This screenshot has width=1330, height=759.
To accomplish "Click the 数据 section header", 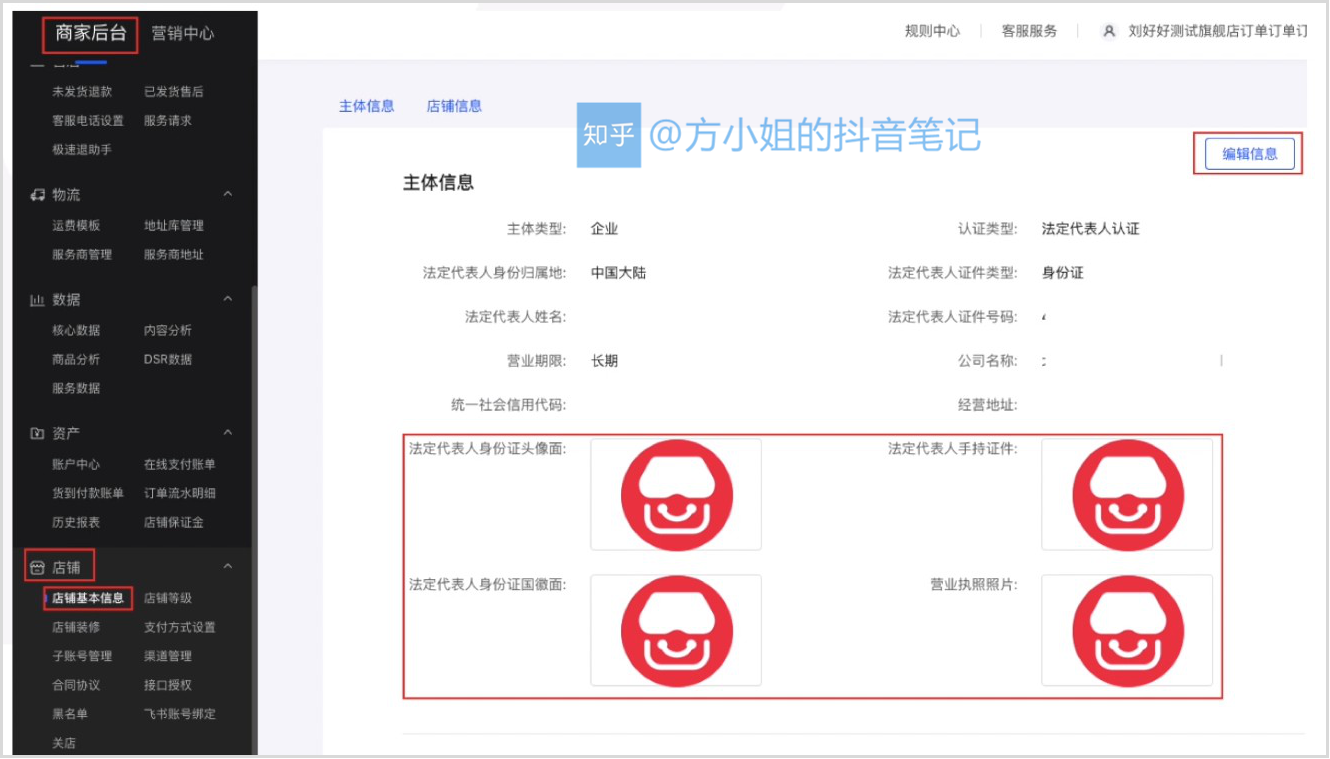I will 133,299.
